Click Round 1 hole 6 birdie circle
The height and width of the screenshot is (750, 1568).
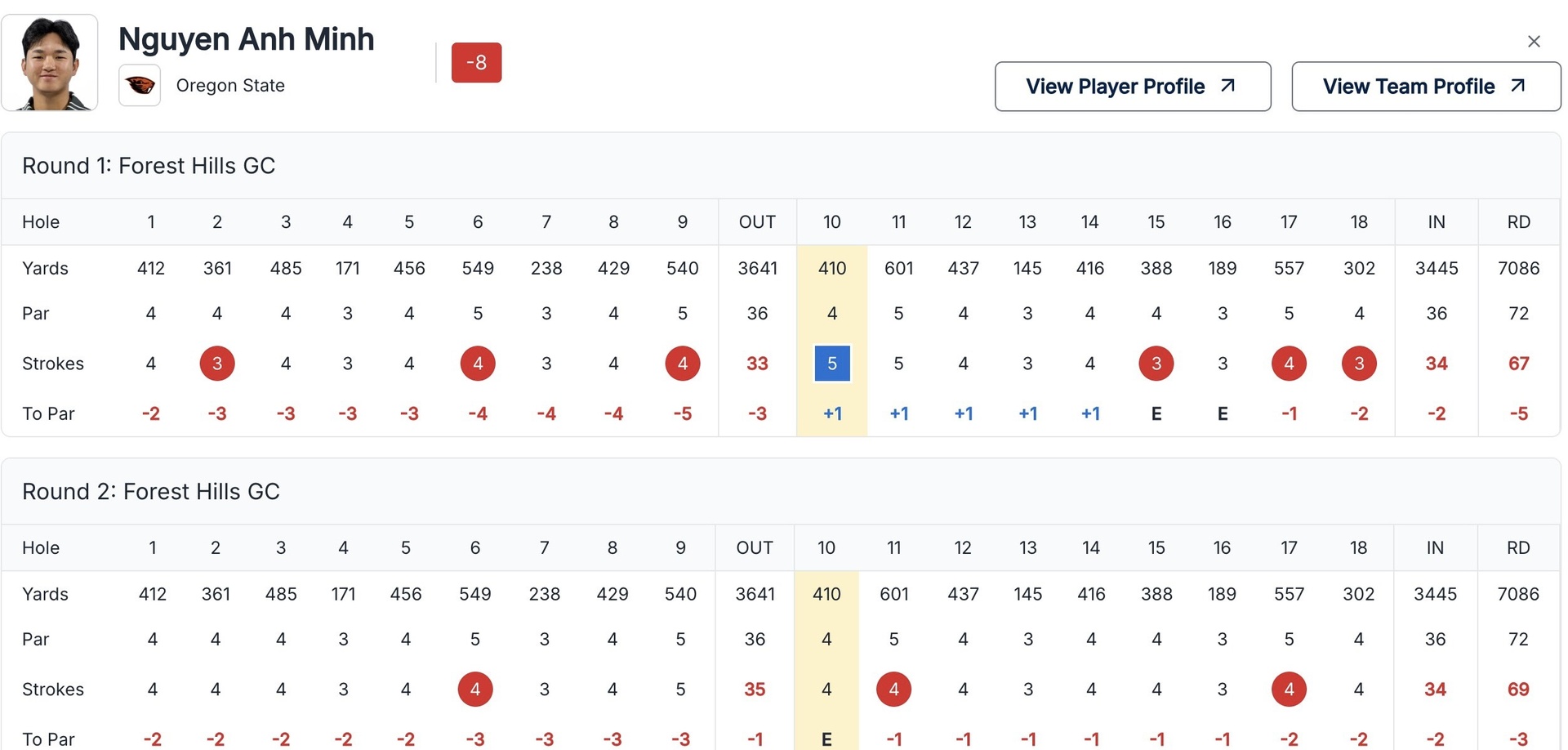[x=478, y=364]
